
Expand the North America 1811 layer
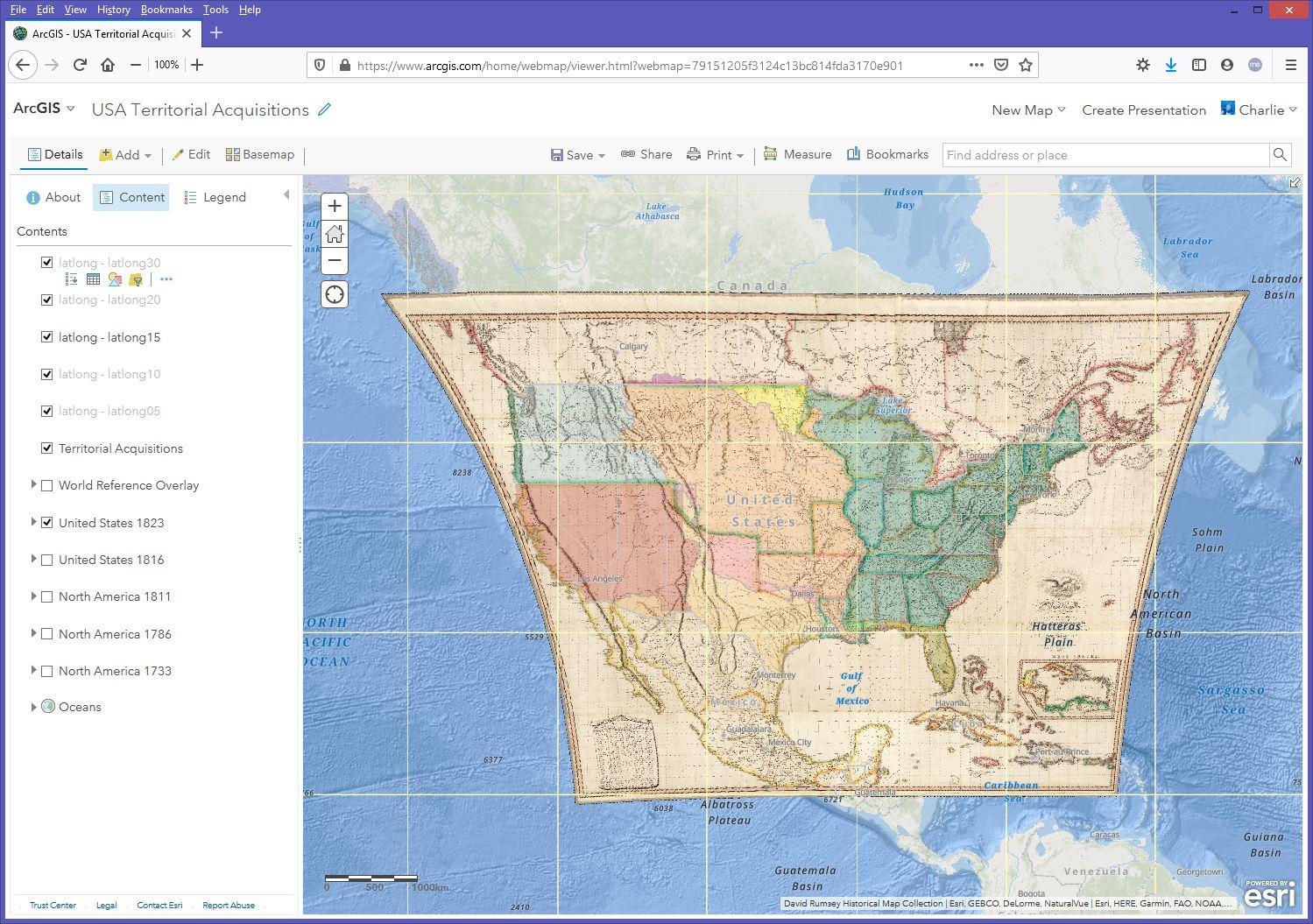point(33,596)
